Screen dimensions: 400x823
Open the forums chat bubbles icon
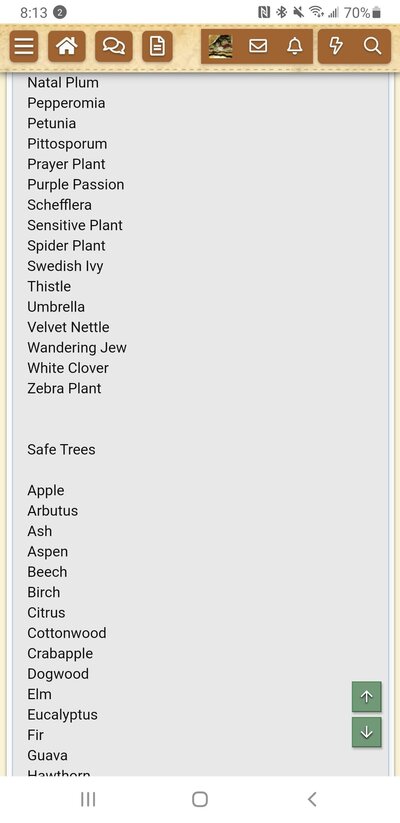[x=113, y=46]
